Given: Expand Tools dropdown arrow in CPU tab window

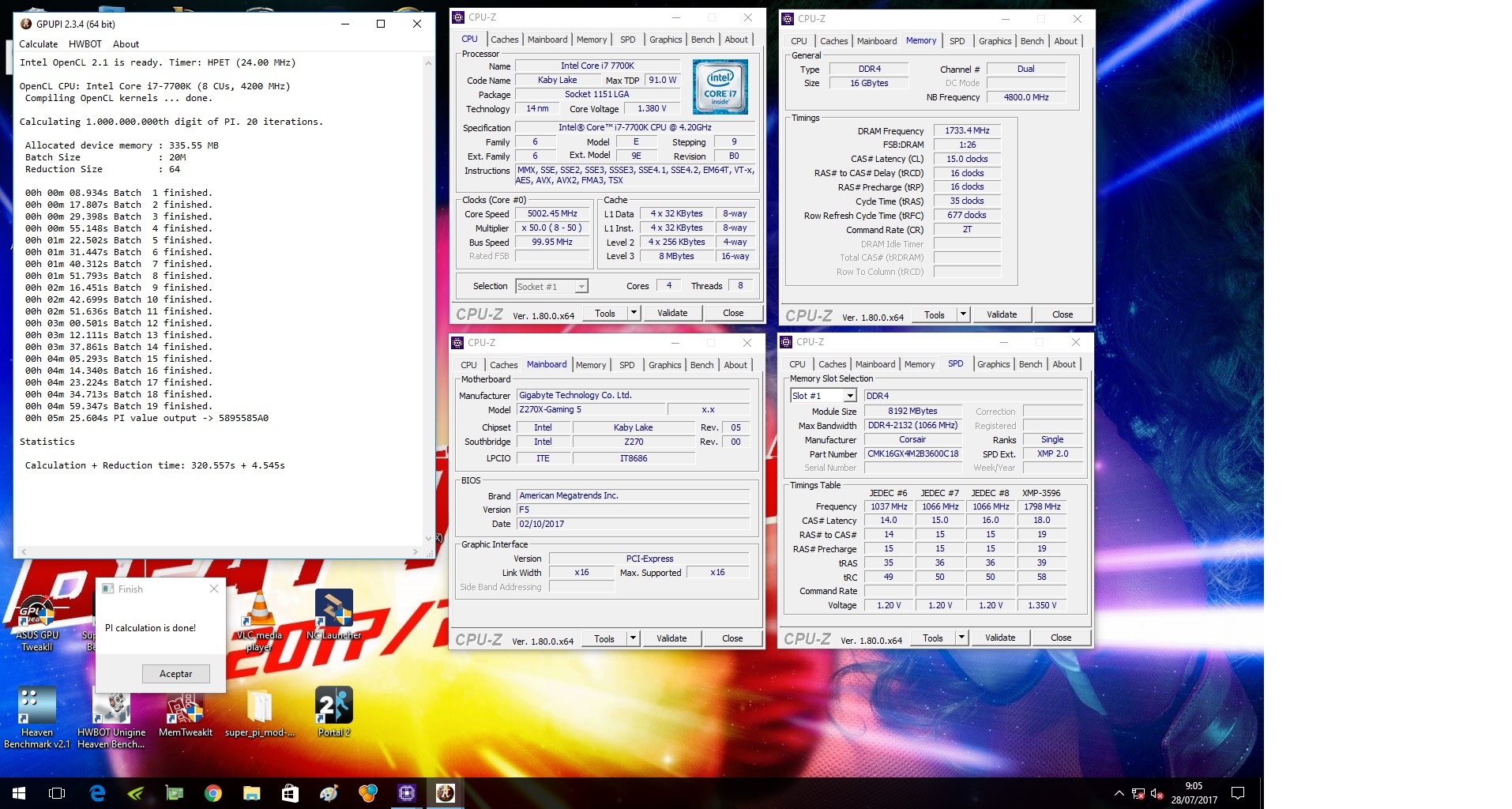Looking at the screenshot, I should 634,313.
